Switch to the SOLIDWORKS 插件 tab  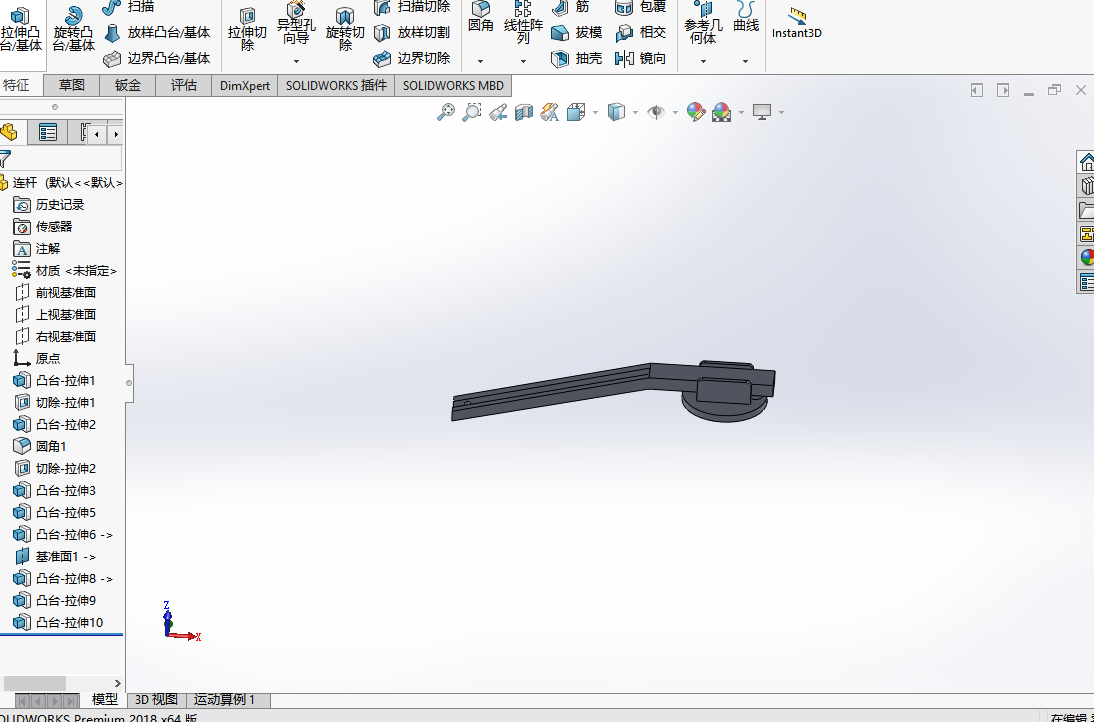pos(336,86)
